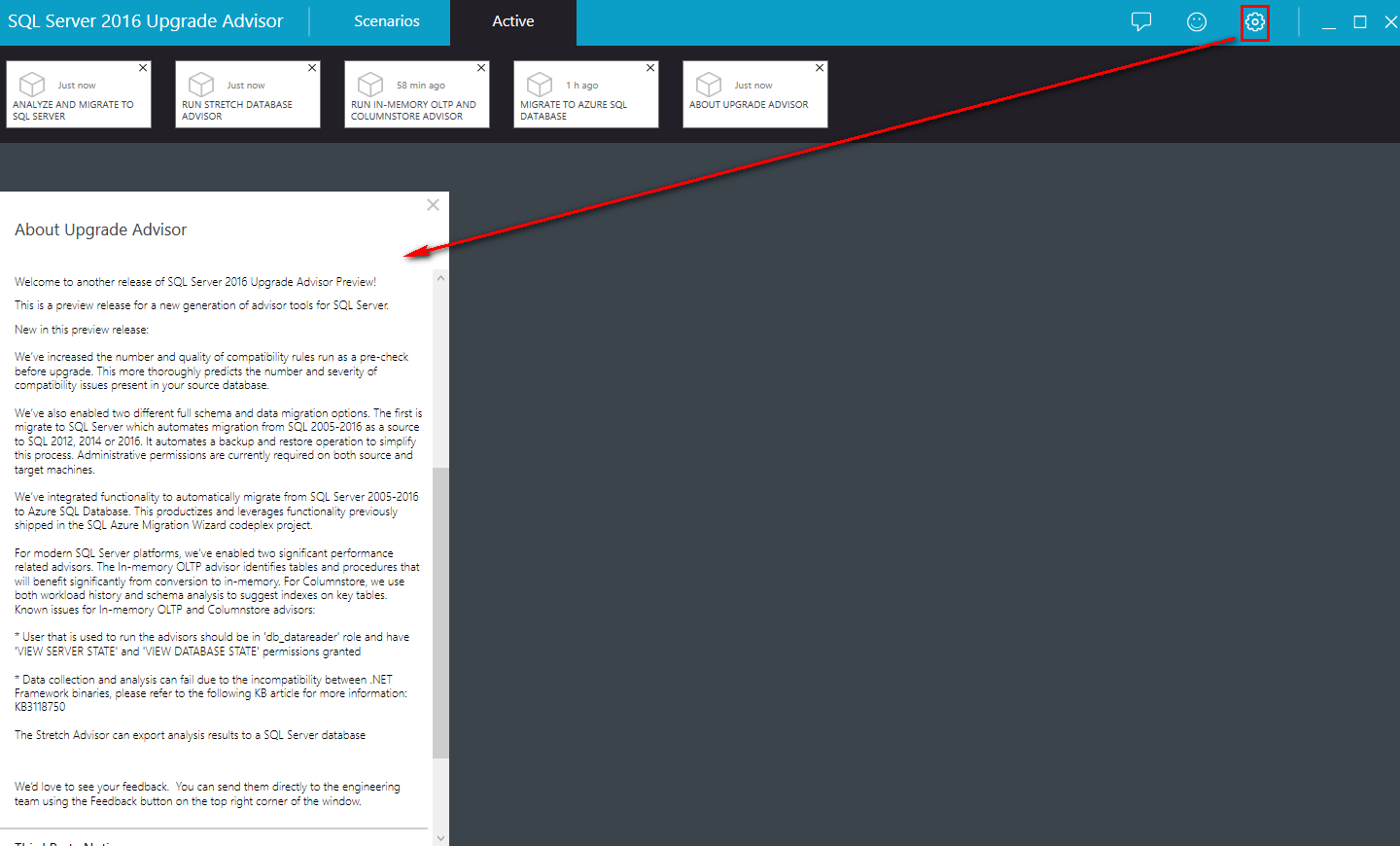1400x846 pixels.
Task: Click the SQL Server 2016 Upgrade Advisor title
Action: [x=146, y=21]
